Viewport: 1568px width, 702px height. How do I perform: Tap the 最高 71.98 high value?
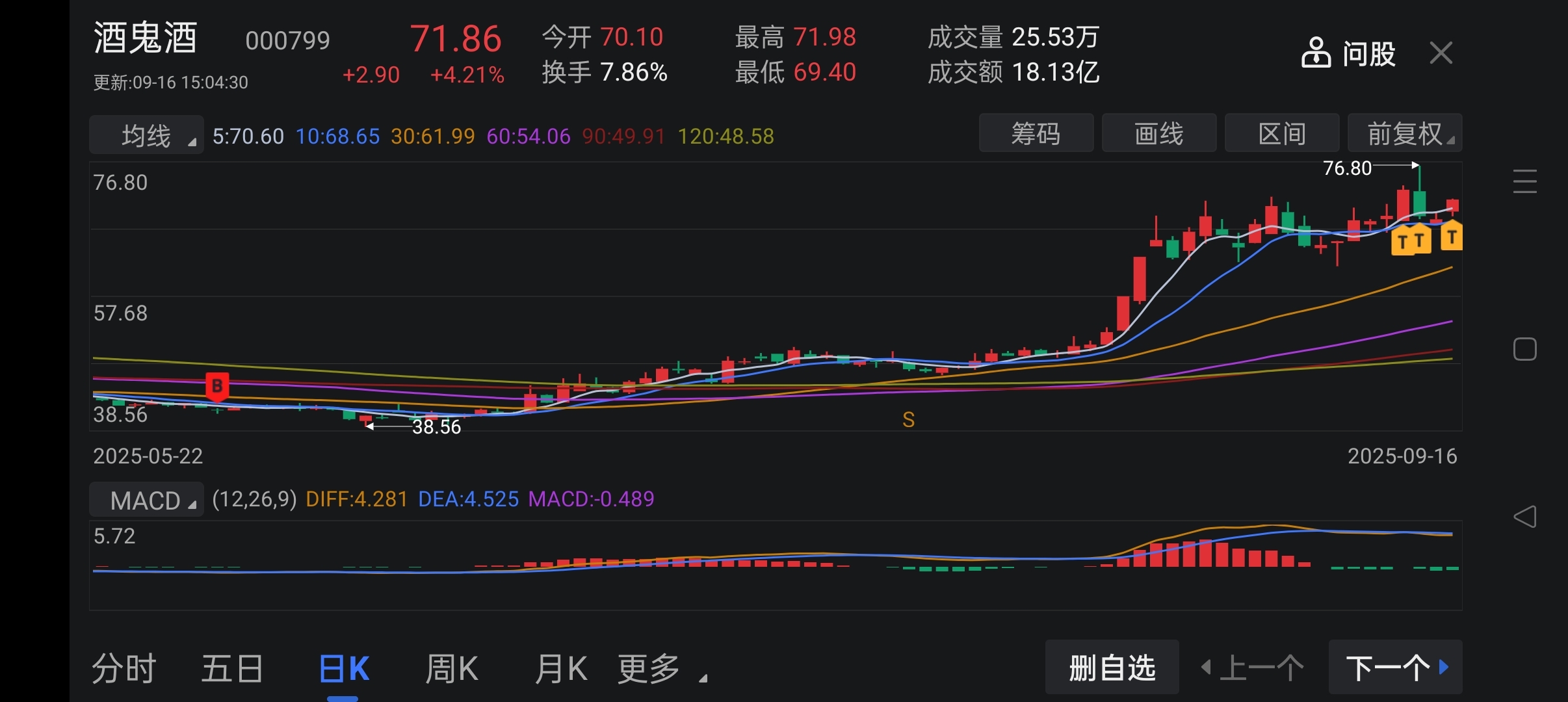[796, 37]
